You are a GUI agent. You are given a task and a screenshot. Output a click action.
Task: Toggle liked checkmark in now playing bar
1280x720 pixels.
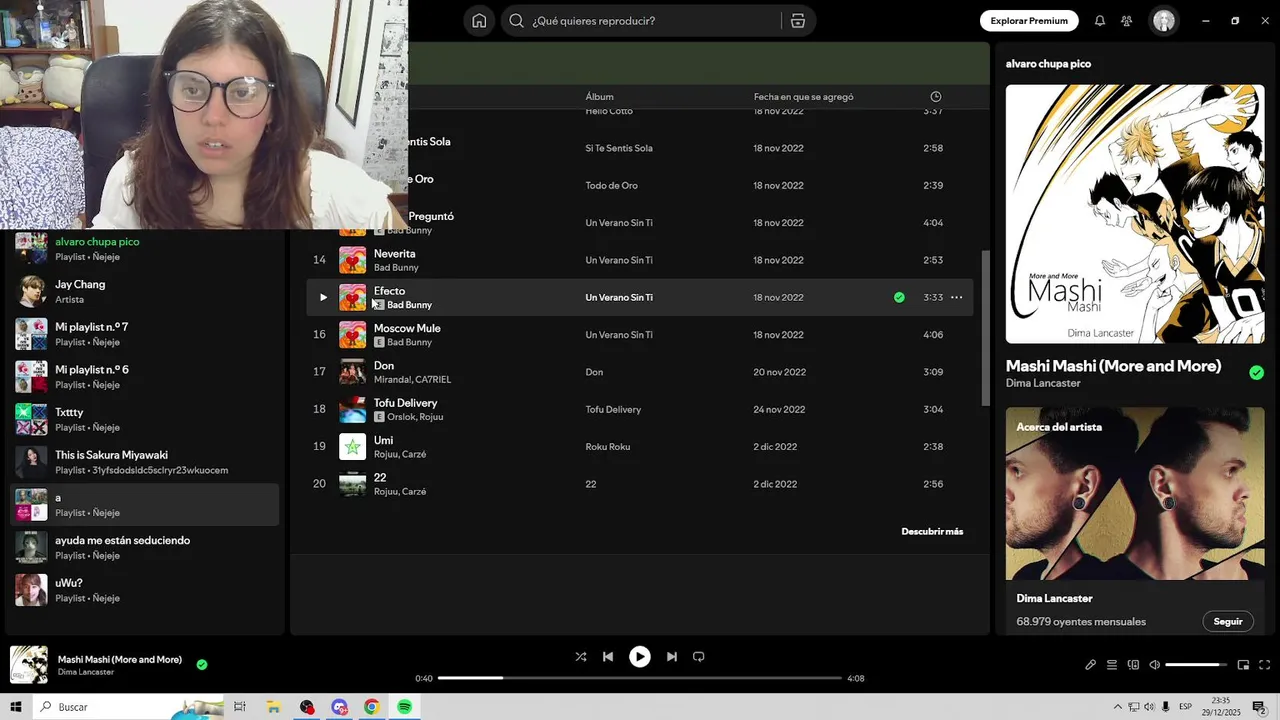[202, 664]
